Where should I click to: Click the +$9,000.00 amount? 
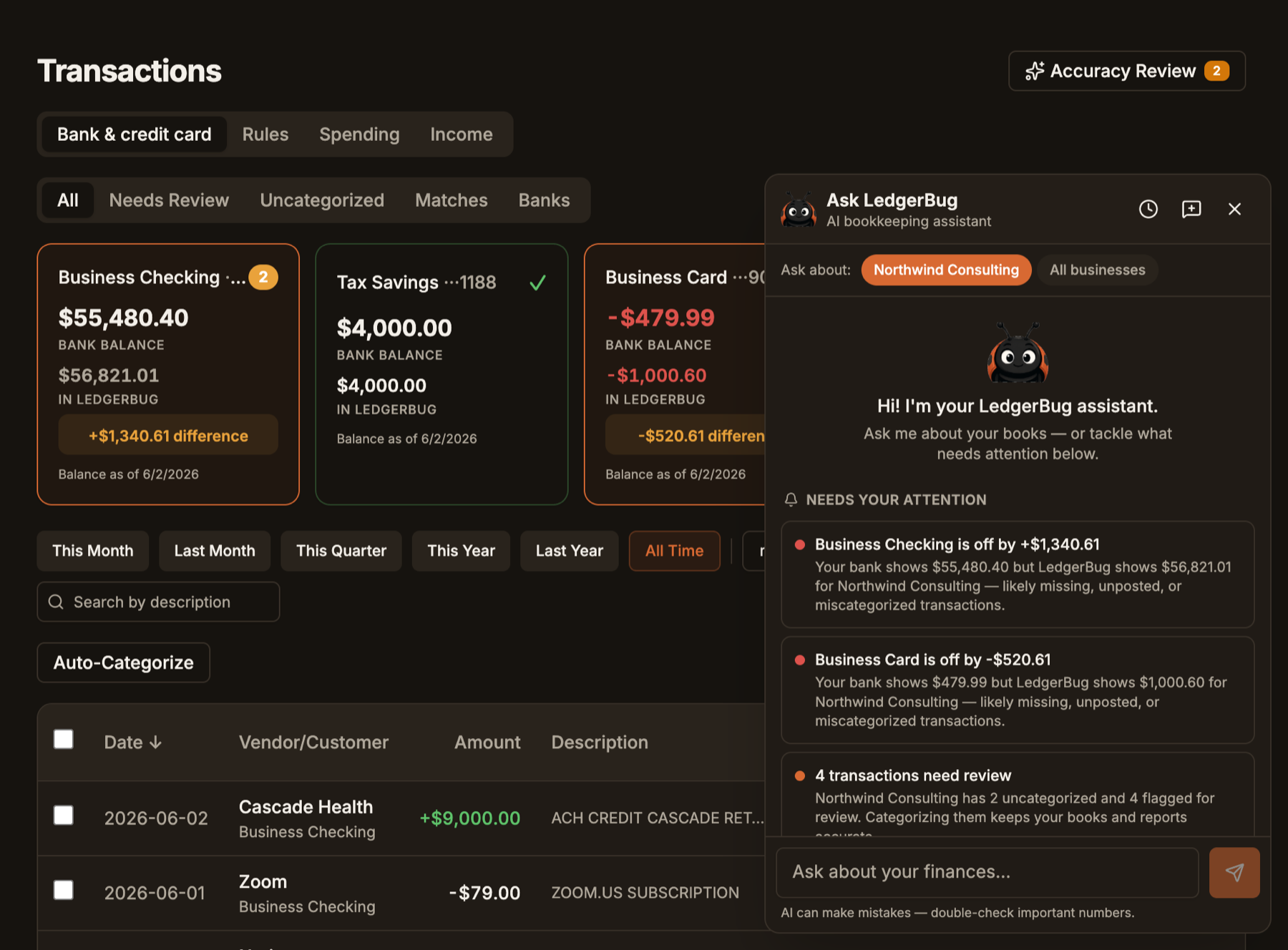[x=469, y=818]
